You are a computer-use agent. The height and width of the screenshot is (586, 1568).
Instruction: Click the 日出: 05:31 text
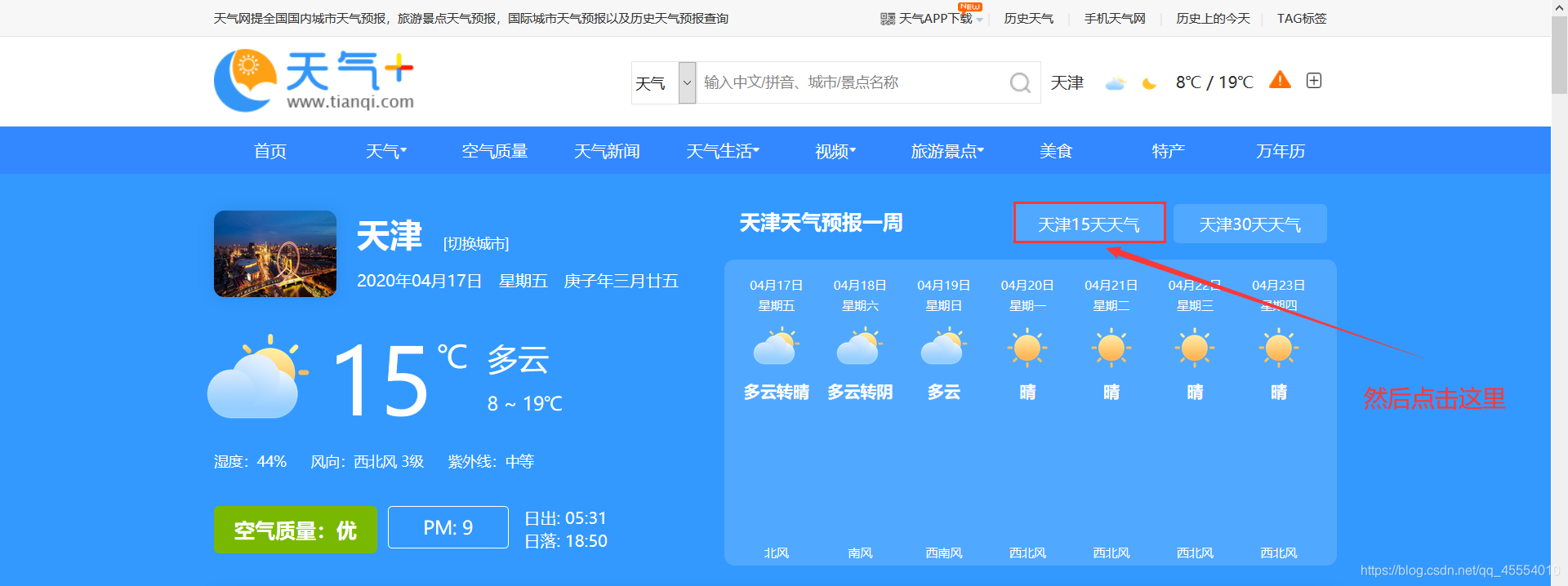click(565, 518)
